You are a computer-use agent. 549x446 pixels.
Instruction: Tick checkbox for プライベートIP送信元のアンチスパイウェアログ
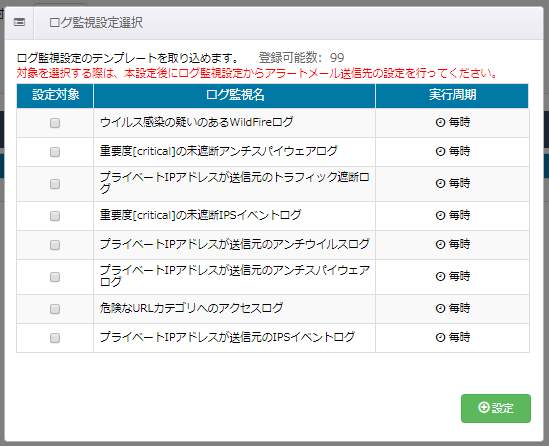pos(55,277)
